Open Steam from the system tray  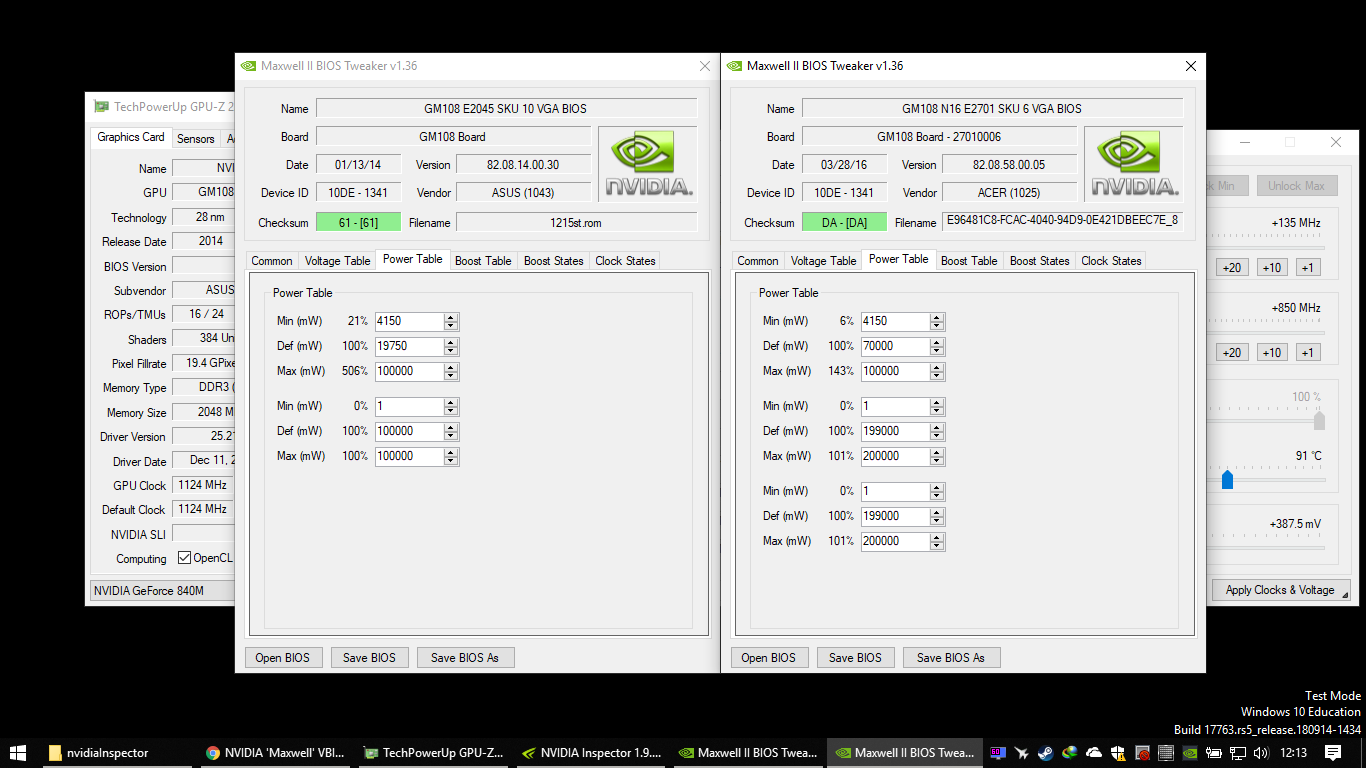point(1046,753)
